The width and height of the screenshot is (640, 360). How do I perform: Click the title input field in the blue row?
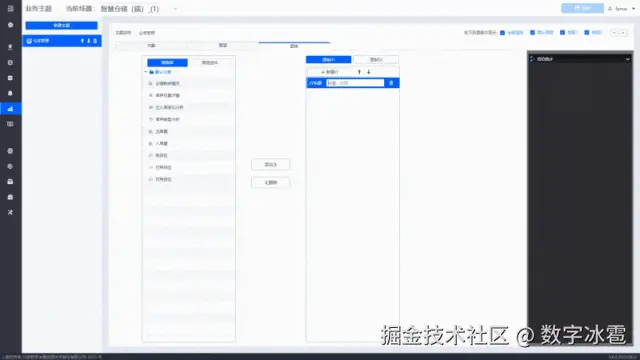coord(355,83)
